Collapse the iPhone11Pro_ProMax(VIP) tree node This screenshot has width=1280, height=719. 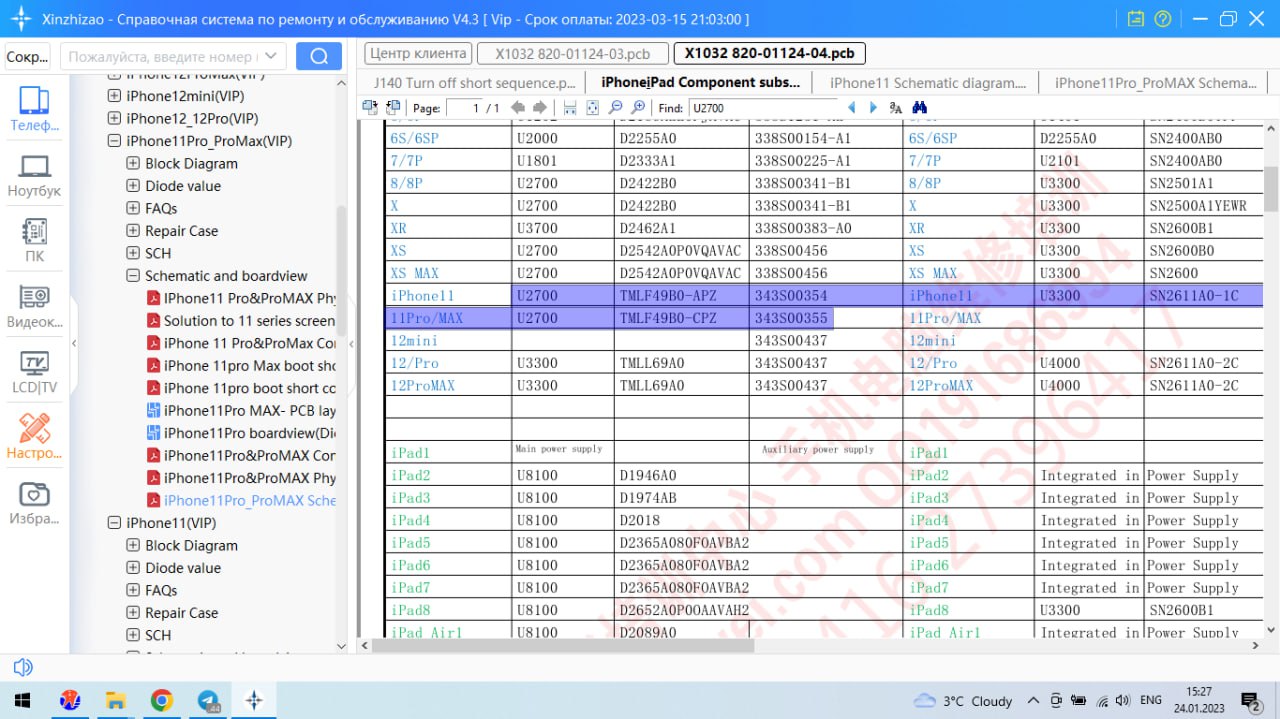(115, 141)
